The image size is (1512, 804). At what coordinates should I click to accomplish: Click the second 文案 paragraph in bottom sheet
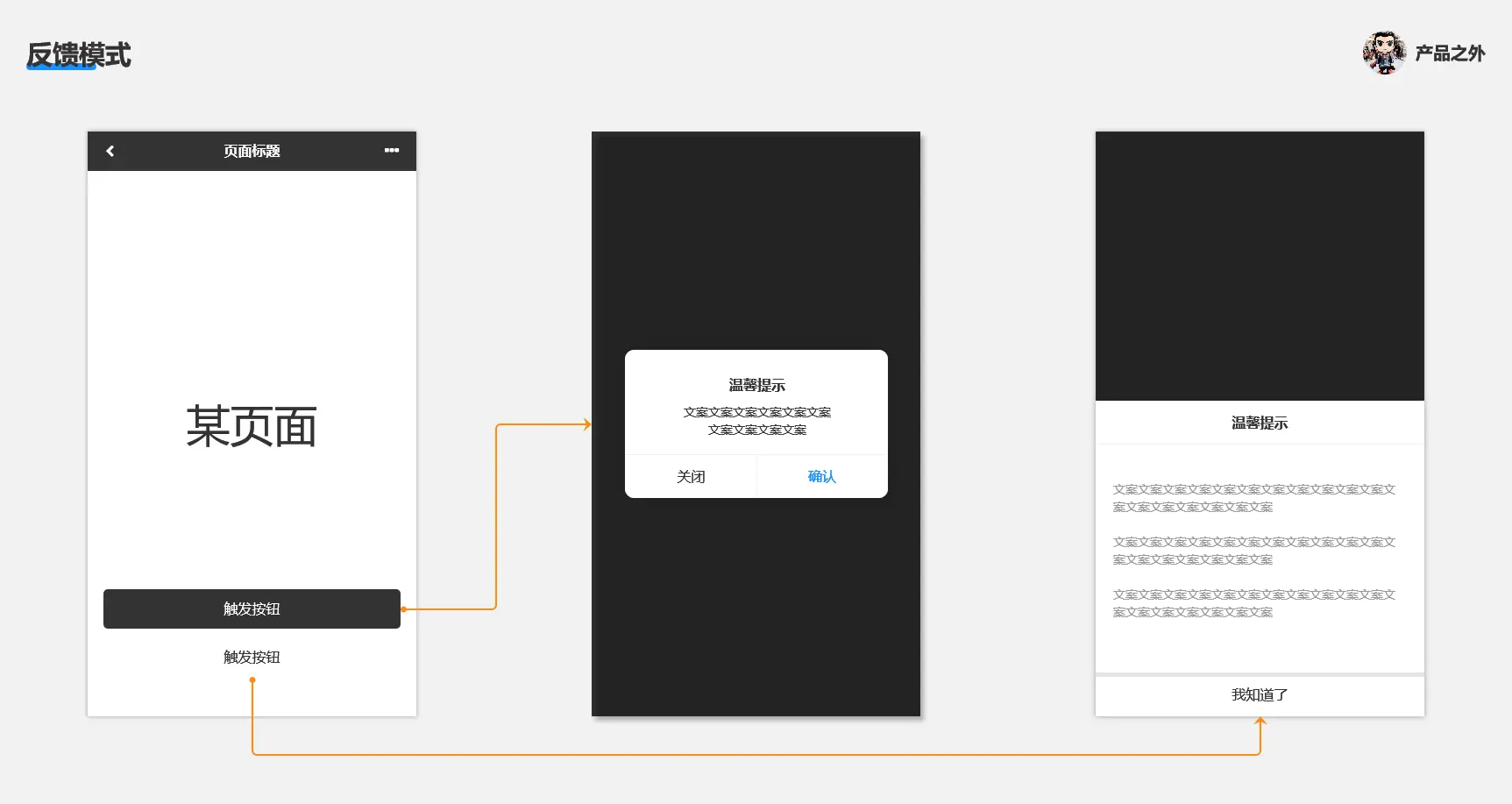click(1253, 551)
